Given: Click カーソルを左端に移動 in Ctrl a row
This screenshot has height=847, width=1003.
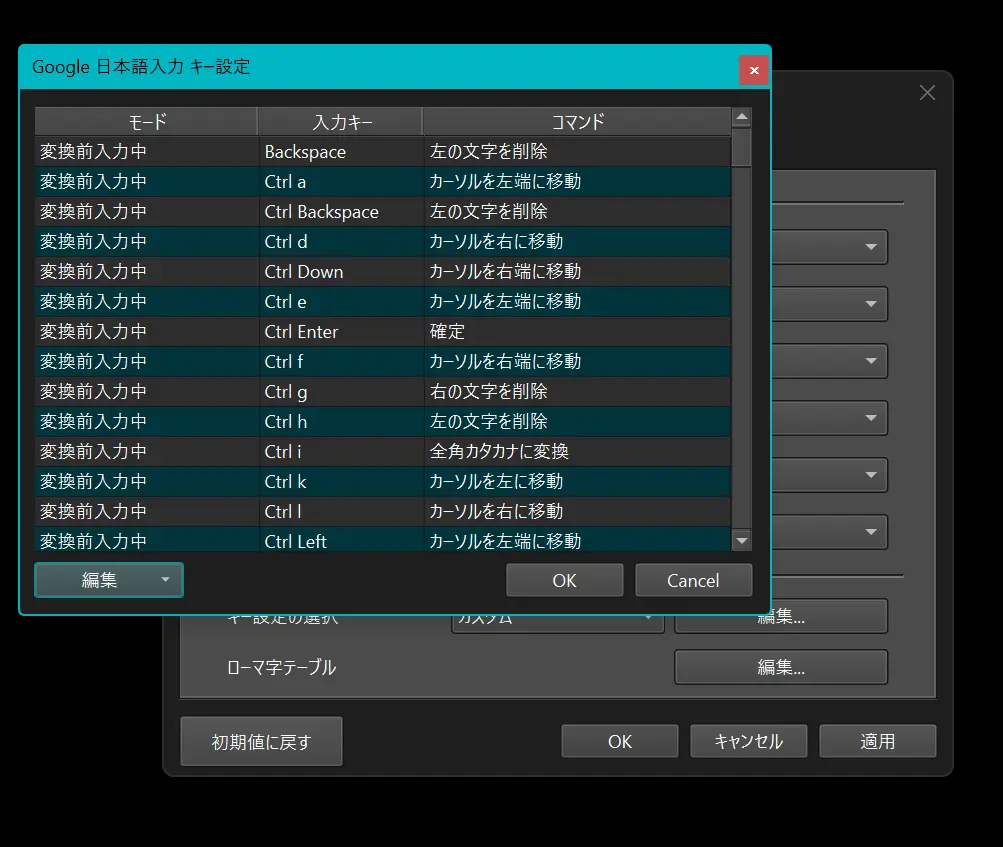Looking at the screenshot, I should point(577,182).
